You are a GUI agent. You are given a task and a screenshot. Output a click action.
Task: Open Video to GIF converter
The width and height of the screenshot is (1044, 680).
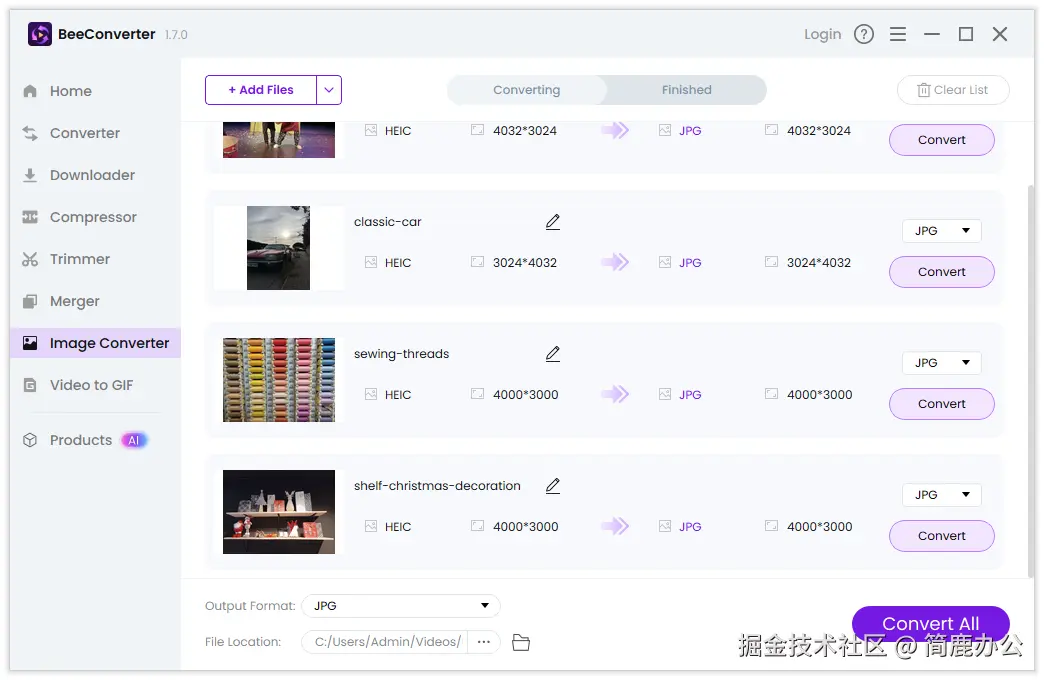click(x=89, y=385)
